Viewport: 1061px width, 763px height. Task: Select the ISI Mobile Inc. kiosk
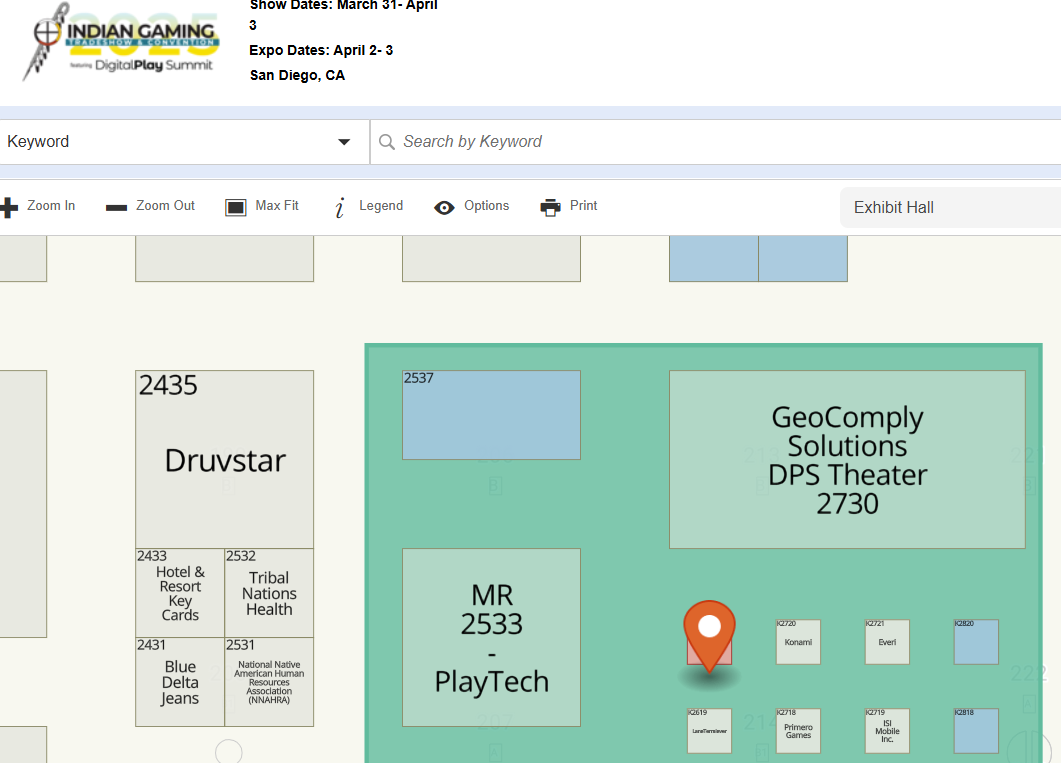[887, 731]
